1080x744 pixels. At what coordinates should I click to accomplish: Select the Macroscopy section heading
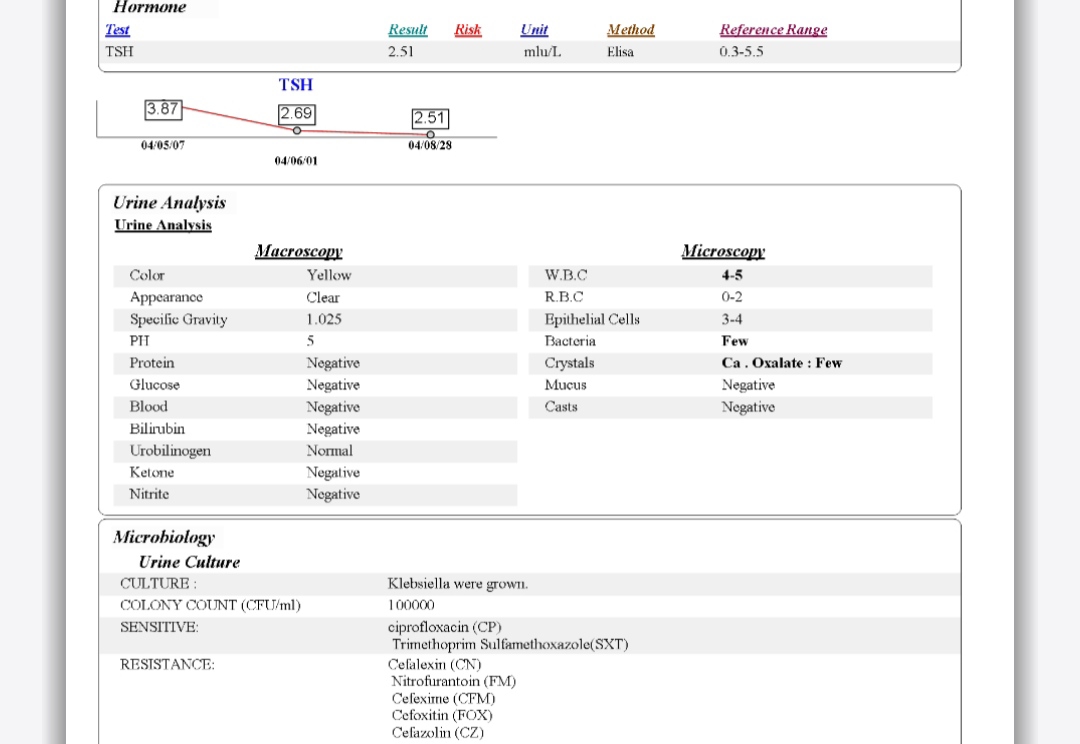click(x=298, y=251)
